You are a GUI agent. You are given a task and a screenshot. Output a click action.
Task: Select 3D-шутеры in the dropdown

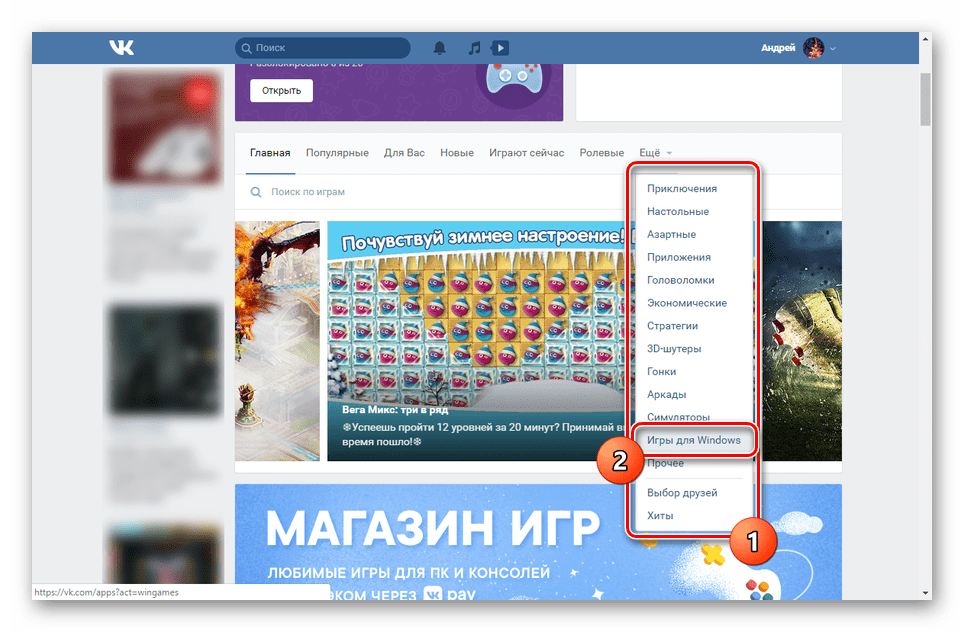tap(674, 349)
